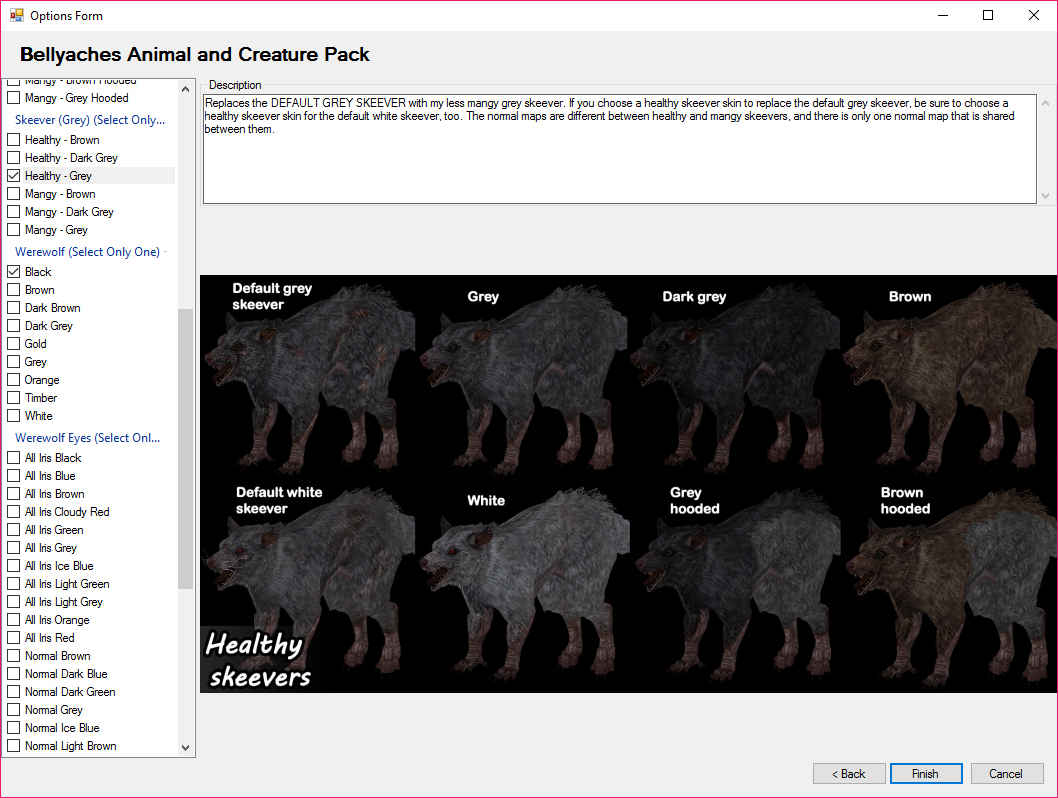Check All Iris Orange eyes option

(x=13, y=620)
